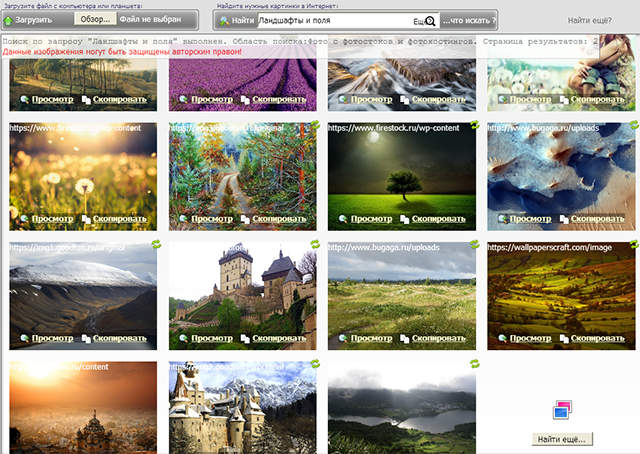Click Скопировать on the girl with dandelions image

point(598,99)
